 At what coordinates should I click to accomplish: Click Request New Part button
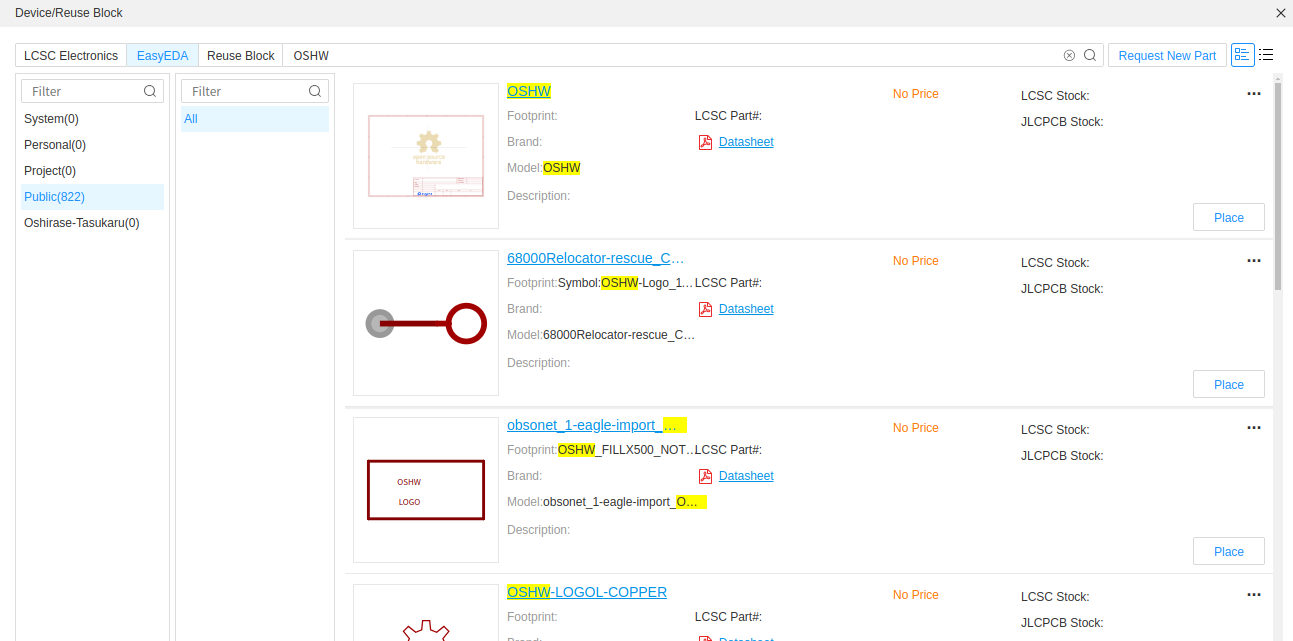point(1167,55)
